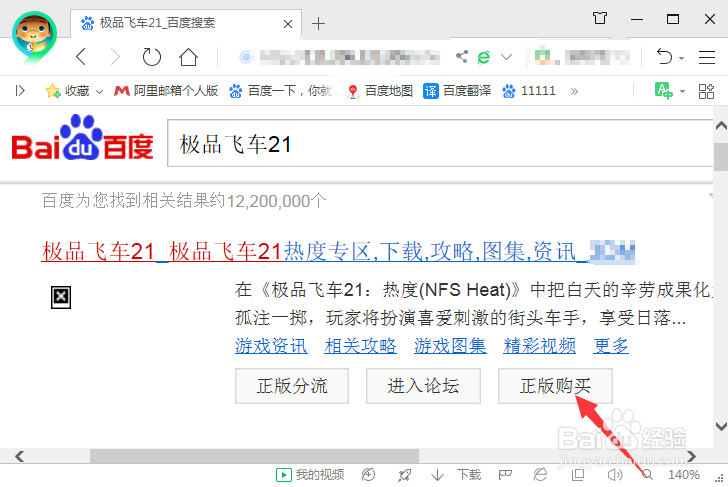Image resolution: width=728 pixels, height=487 pixels.
Task: Click the share icon in address bar
Action: tap(462, 57)
